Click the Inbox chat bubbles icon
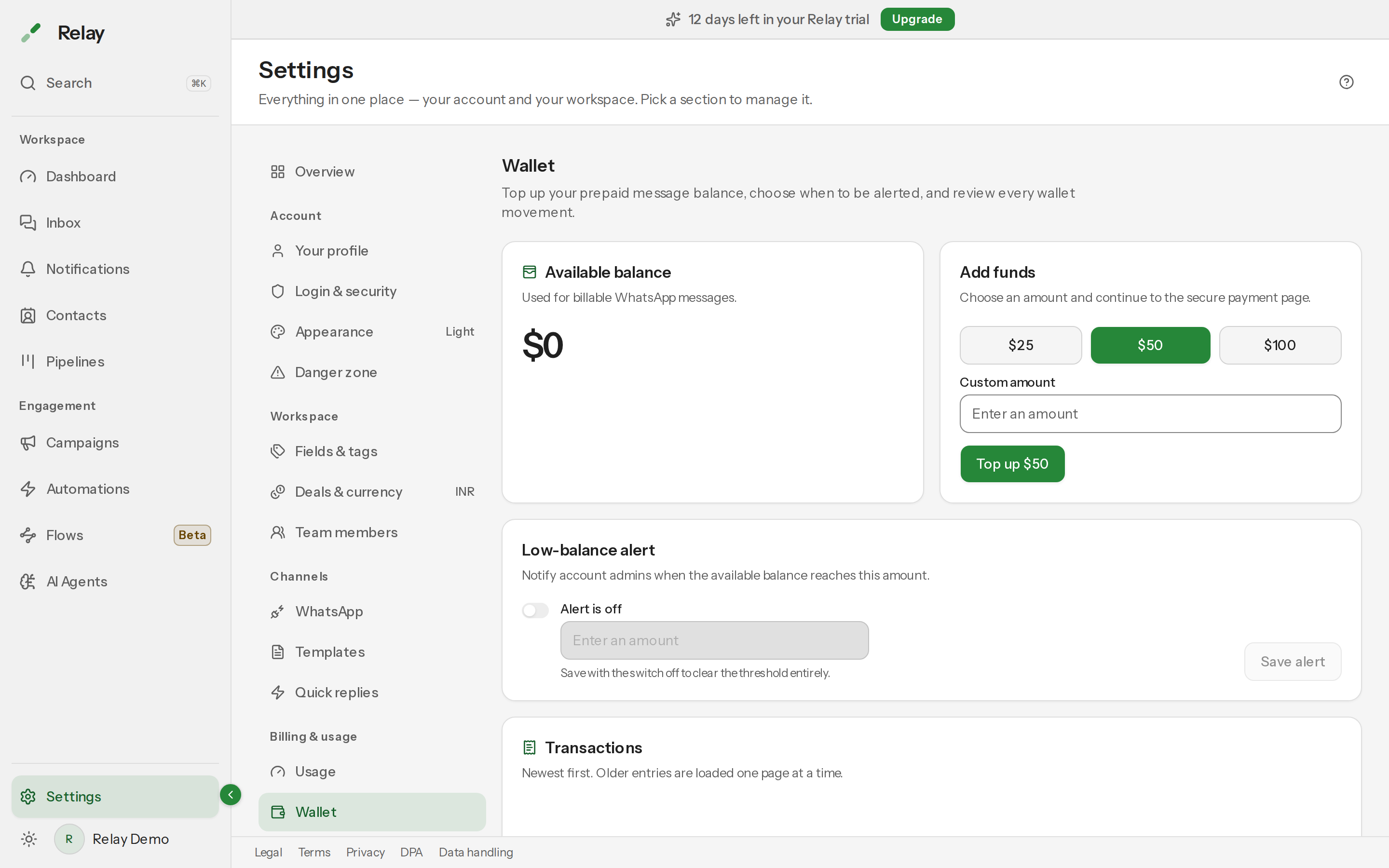 (x=27, y=223)
